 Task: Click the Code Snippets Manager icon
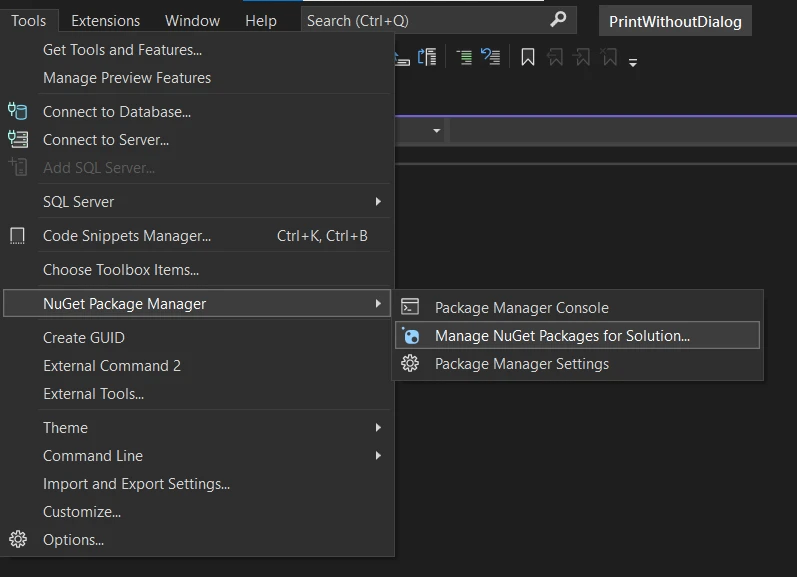17,236
